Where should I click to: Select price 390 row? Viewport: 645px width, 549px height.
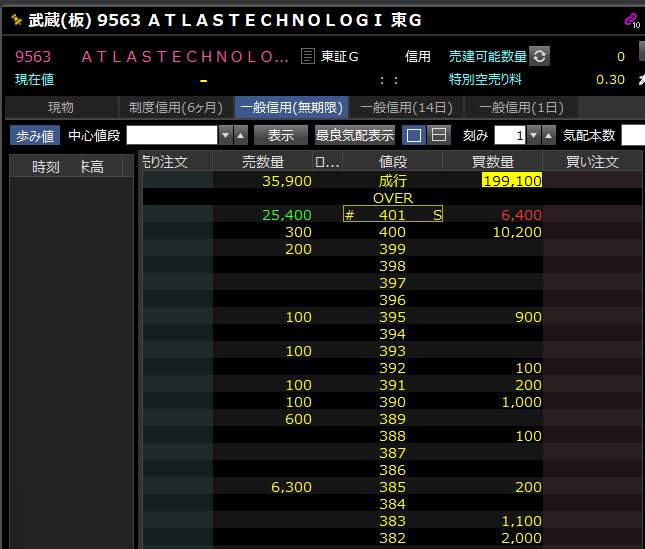[x=392, y=402]
